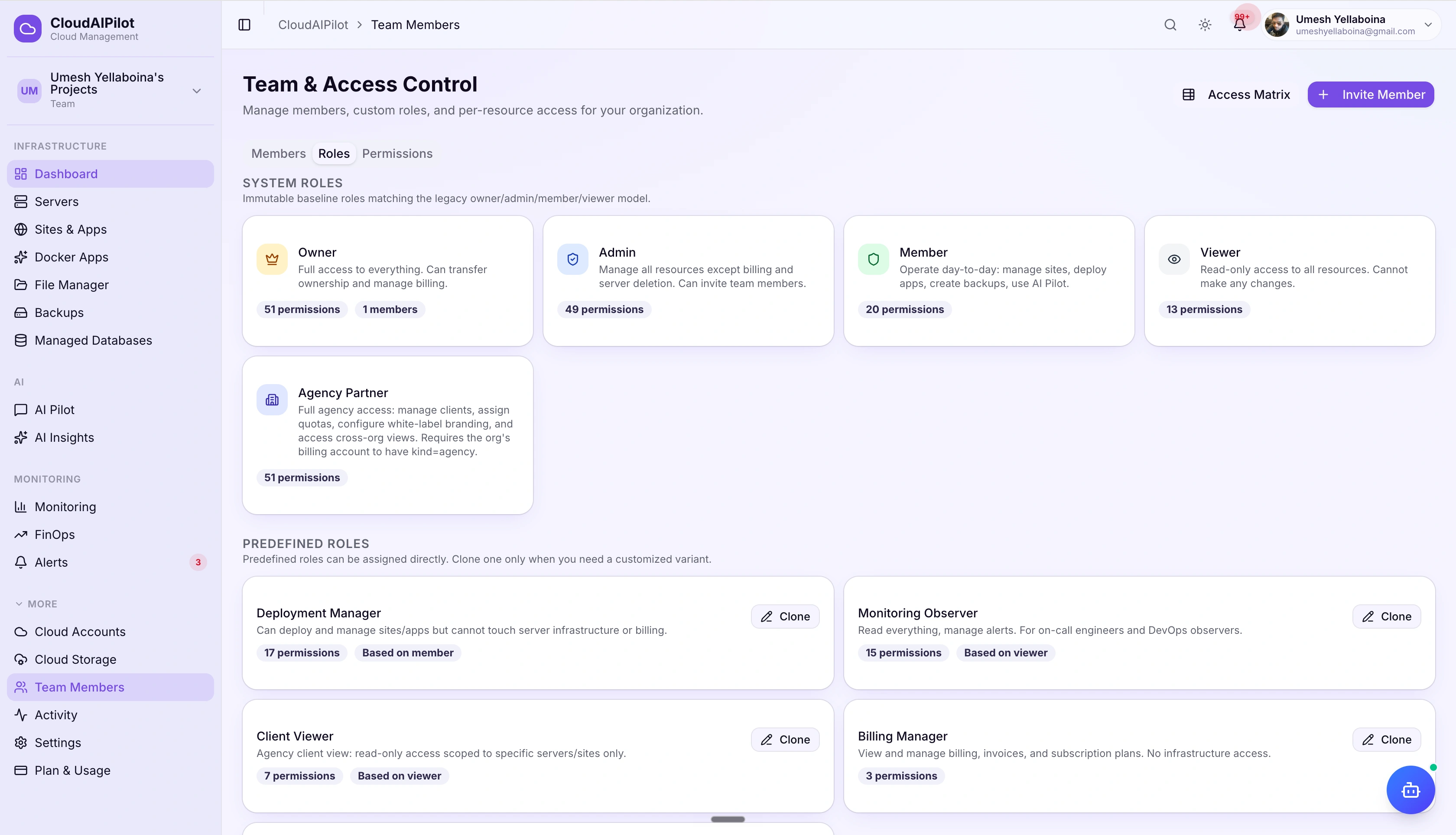This screenshot has height=835, width=1456.
Task: Click the CloudAIPilot cloud logo icon
Action: coord(27,29)
